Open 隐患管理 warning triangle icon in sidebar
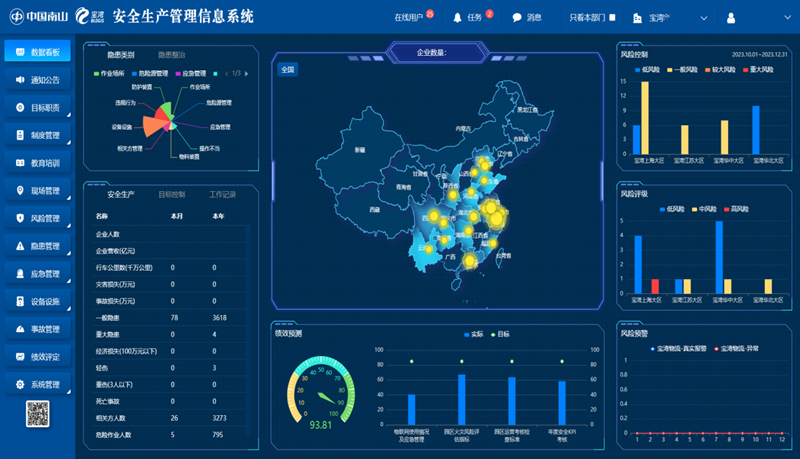Screen dimensions: 800x459 click(20, 246)
